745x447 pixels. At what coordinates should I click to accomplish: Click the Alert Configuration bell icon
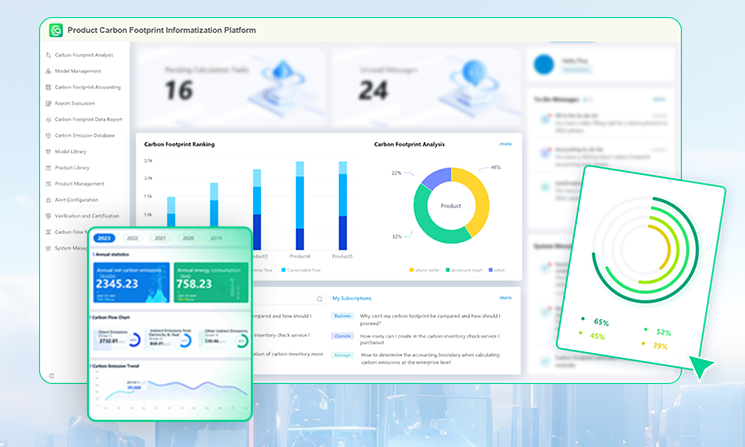pos(48,200)
